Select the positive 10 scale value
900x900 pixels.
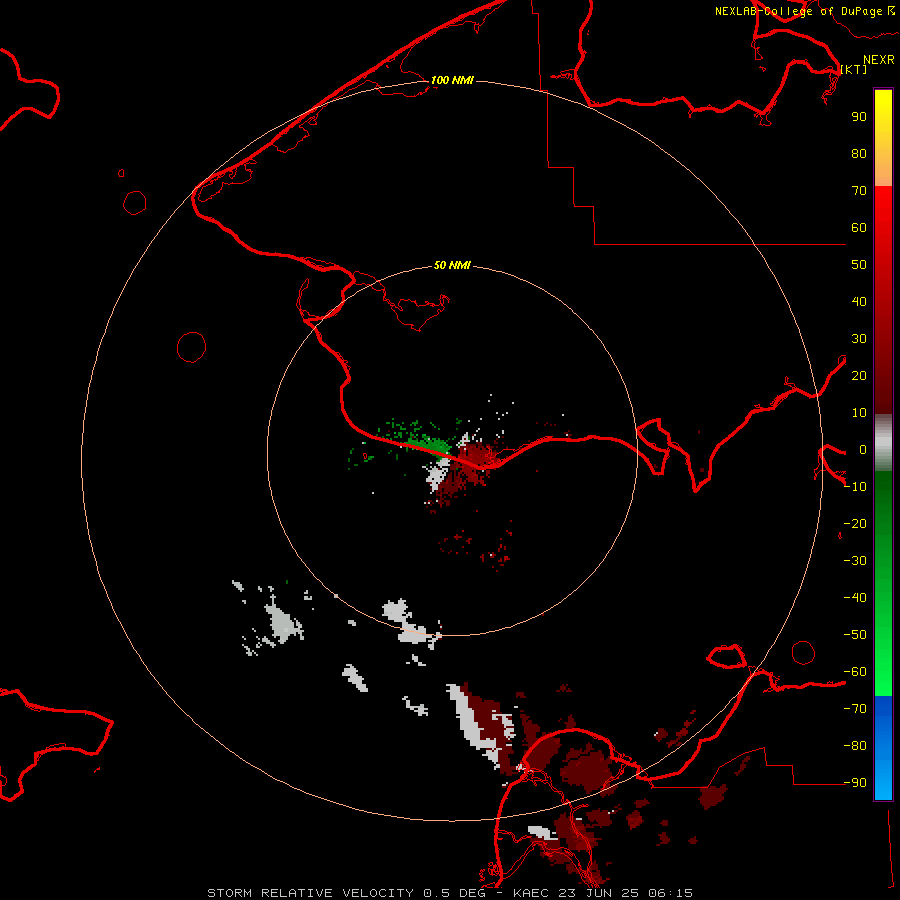point(859,413)
